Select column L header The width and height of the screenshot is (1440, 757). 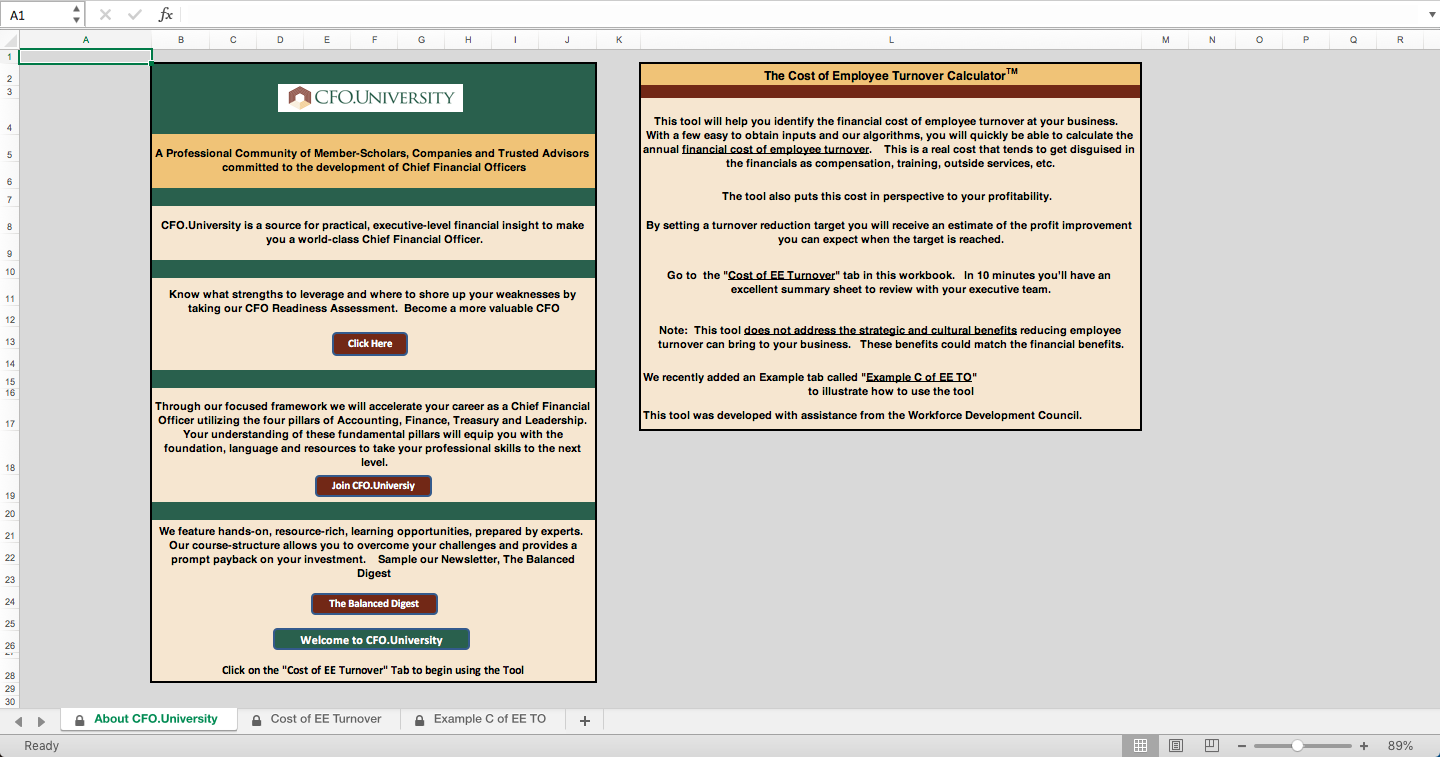tap(891, 40)
